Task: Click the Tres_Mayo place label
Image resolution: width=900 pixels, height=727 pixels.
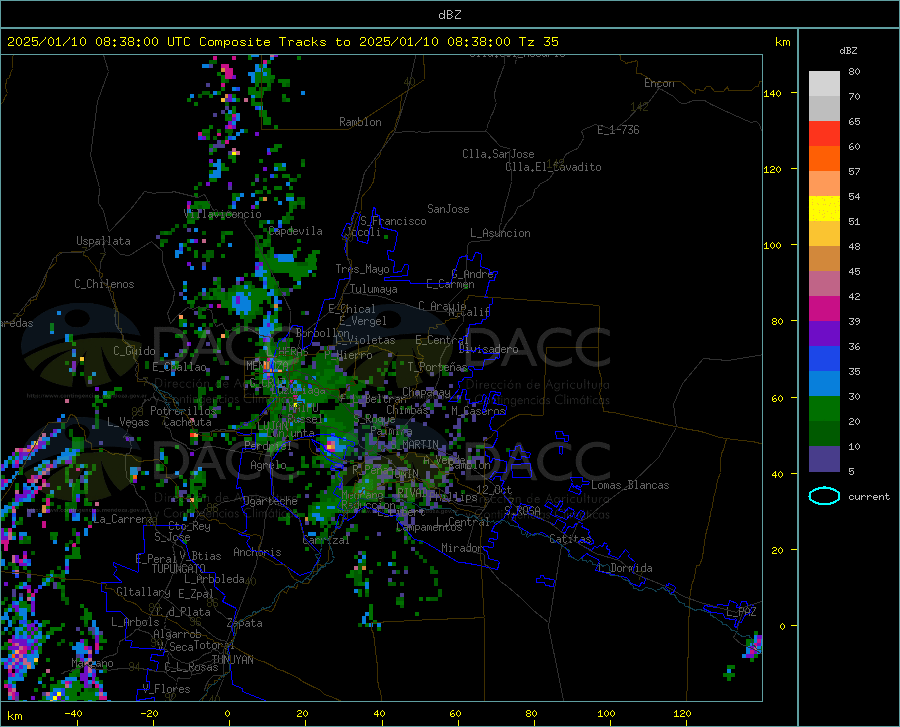Action: pyautogui.click(x=362, y=269)
